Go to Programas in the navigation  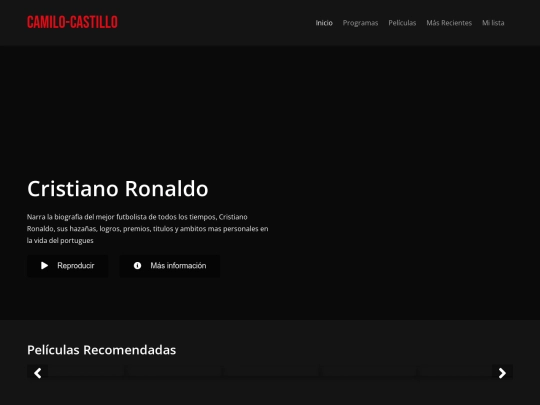tap(360, 23)
